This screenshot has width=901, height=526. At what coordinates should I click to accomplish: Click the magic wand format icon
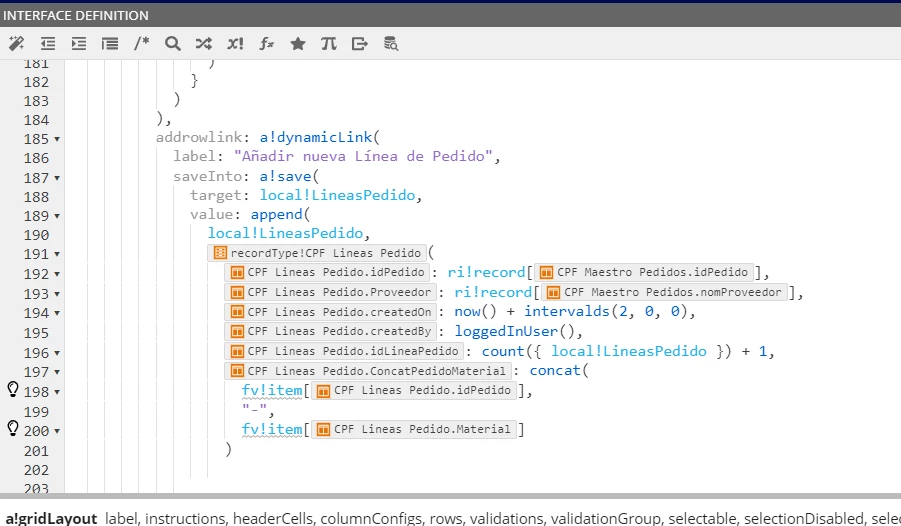17,44
